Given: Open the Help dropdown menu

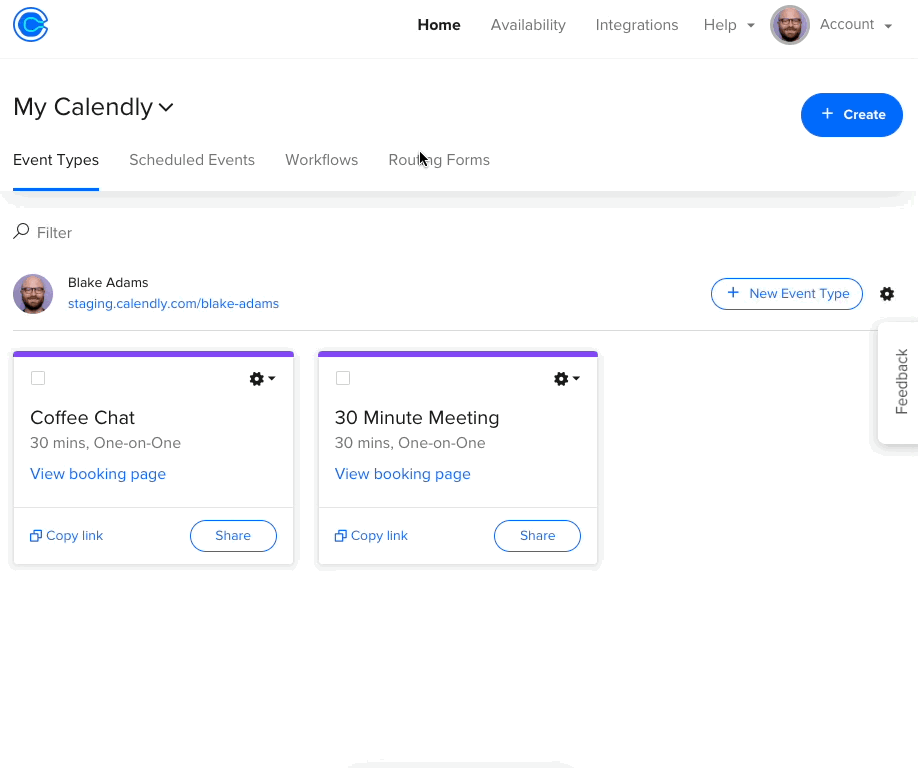Looking at the screenshot, I should (x=729, y=25).
